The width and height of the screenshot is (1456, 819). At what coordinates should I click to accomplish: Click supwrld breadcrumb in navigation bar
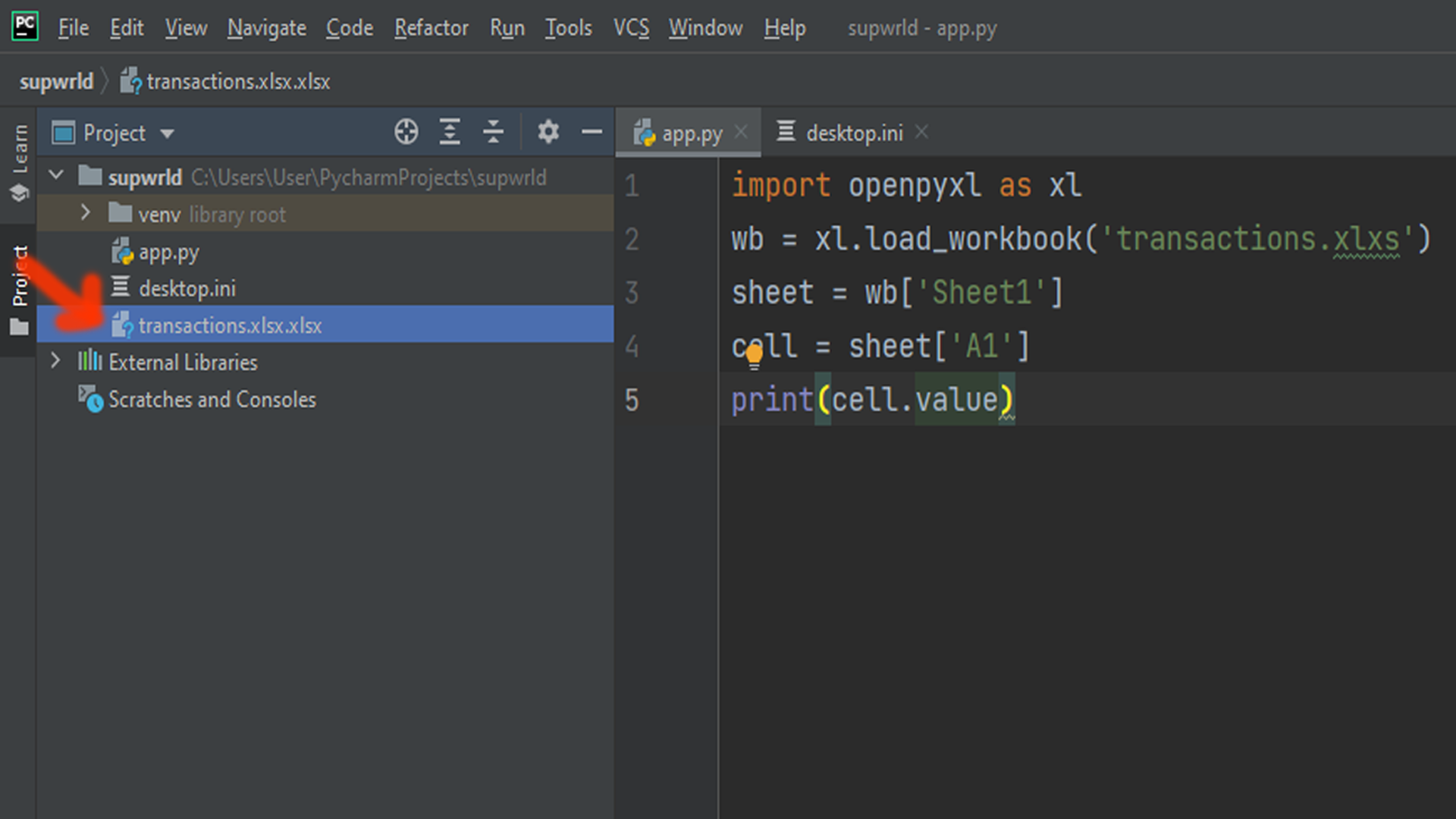(x=56, y=81)
